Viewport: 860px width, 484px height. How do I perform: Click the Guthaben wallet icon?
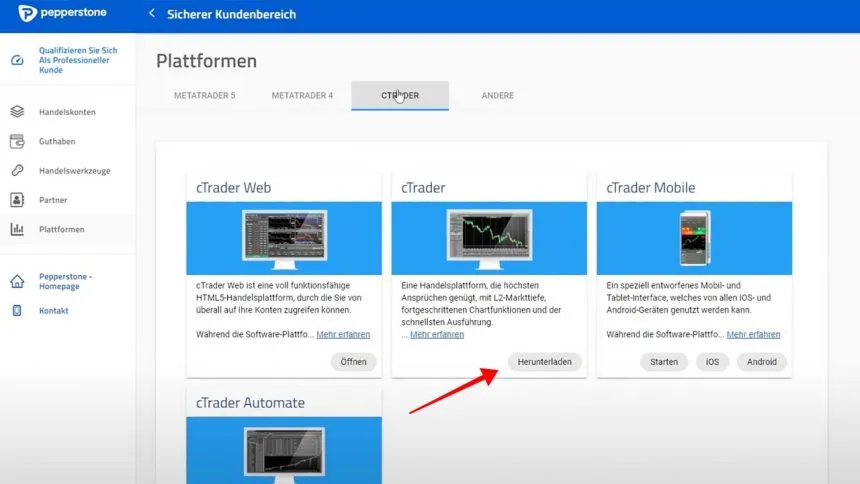point(17,141)
